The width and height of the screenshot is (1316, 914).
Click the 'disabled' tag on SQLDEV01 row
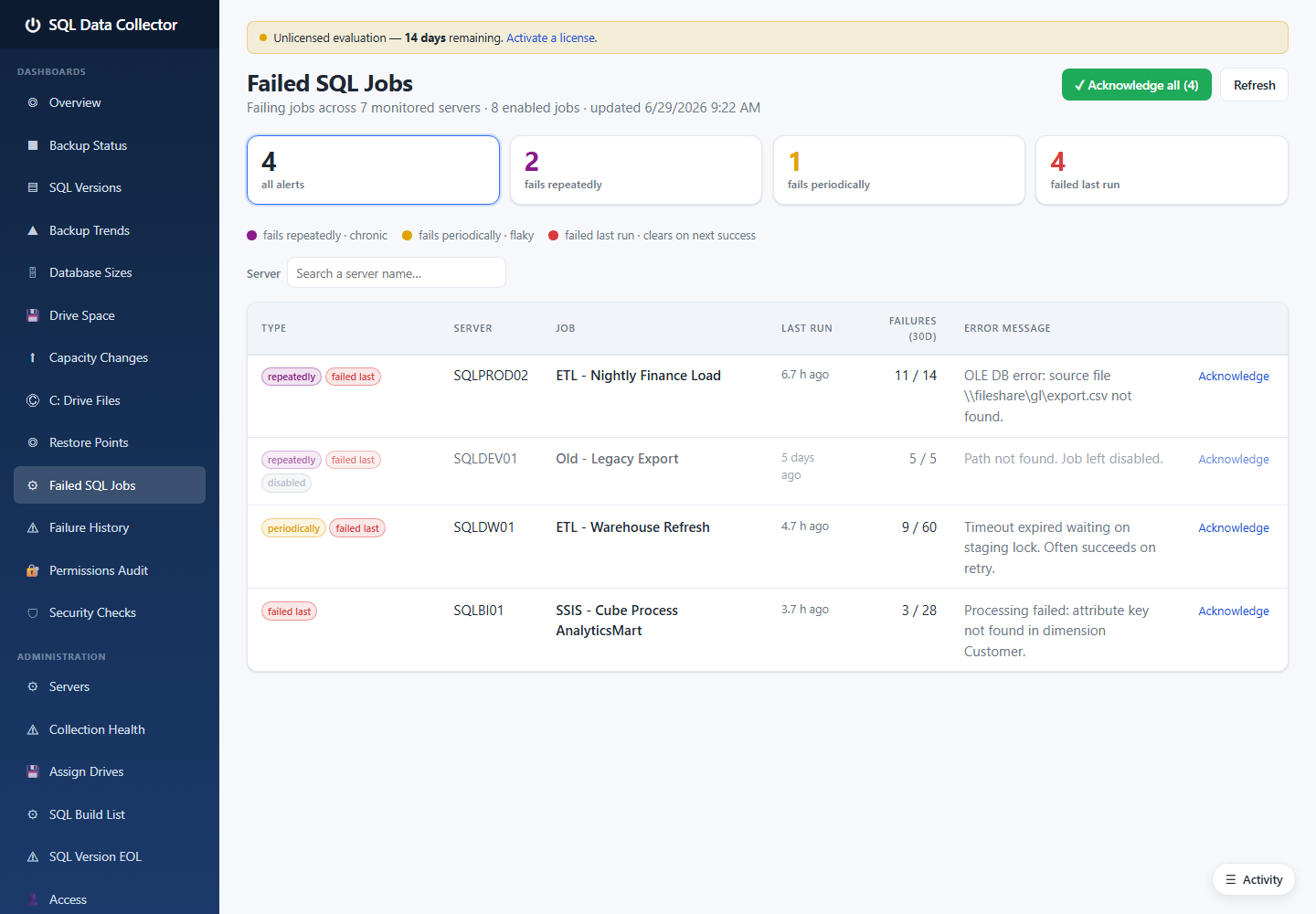point(287,483)
